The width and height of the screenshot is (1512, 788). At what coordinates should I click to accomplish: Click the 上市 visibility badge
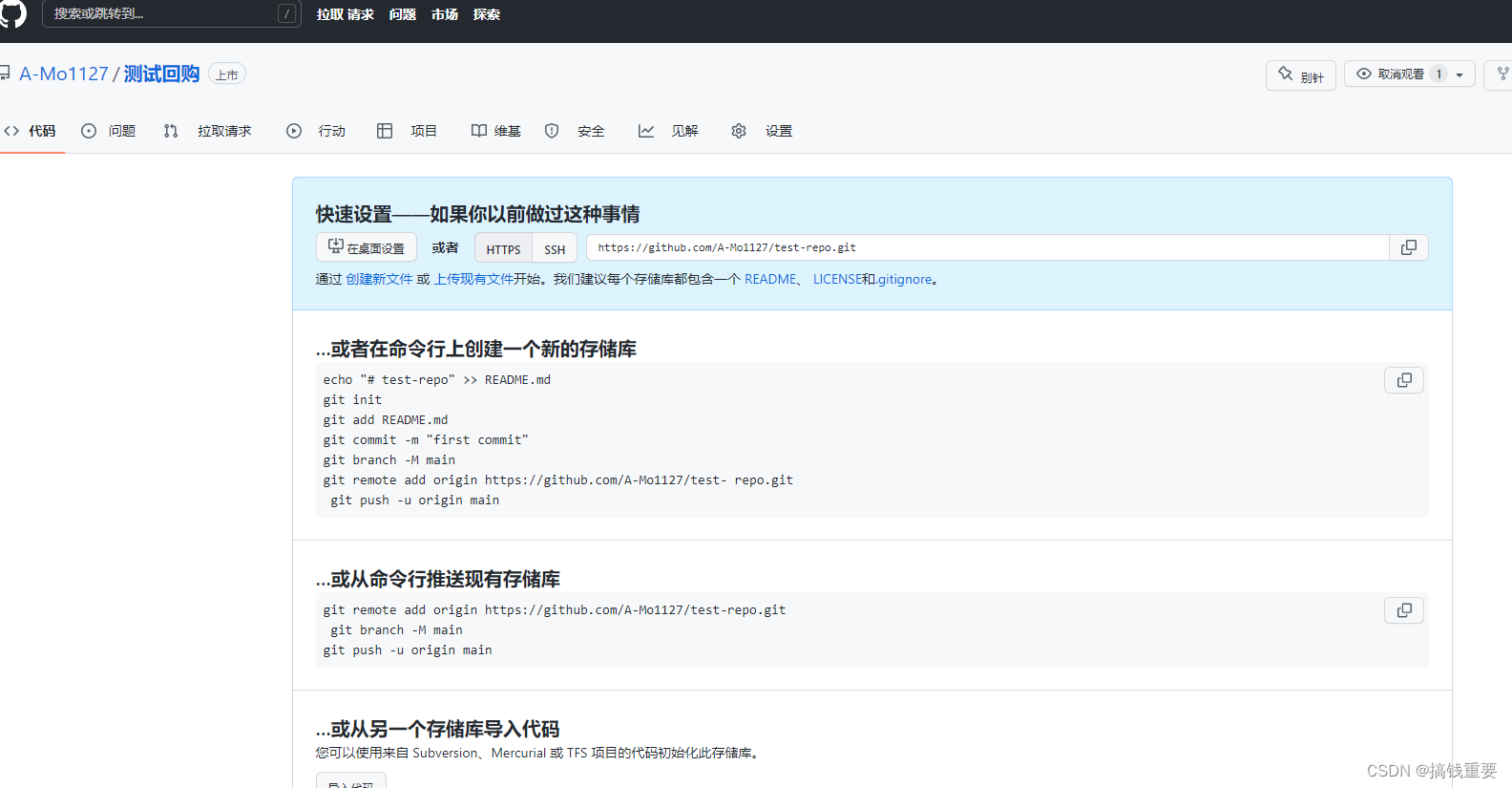pos(227,75)
